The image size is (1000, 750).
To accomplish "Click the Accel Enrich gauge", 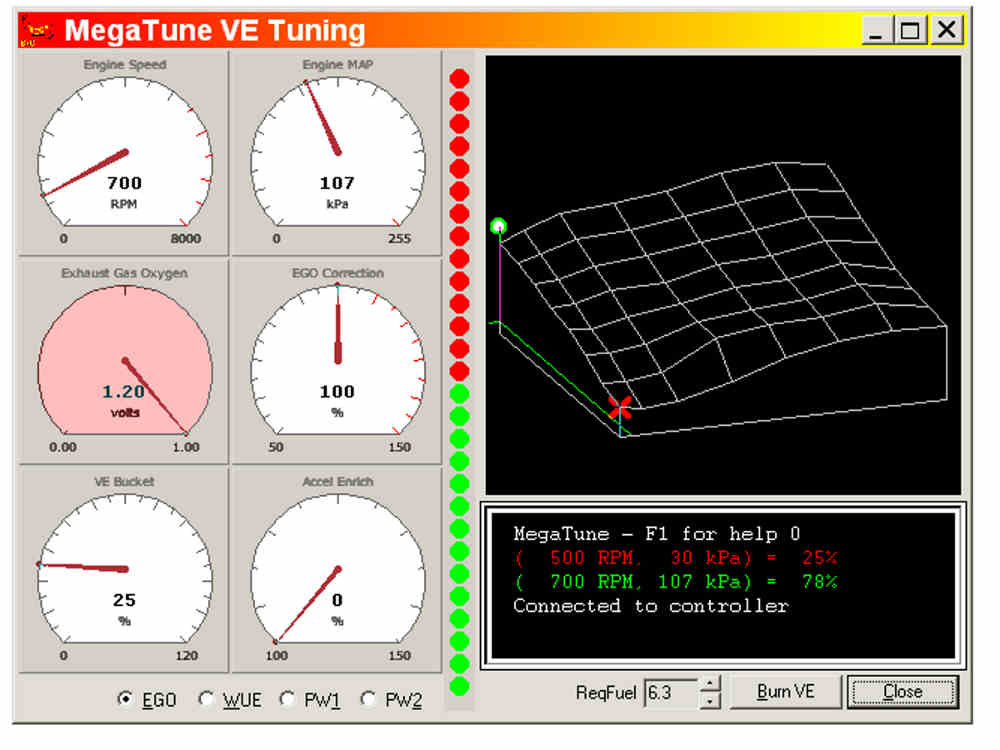I will tap(337, 571).
